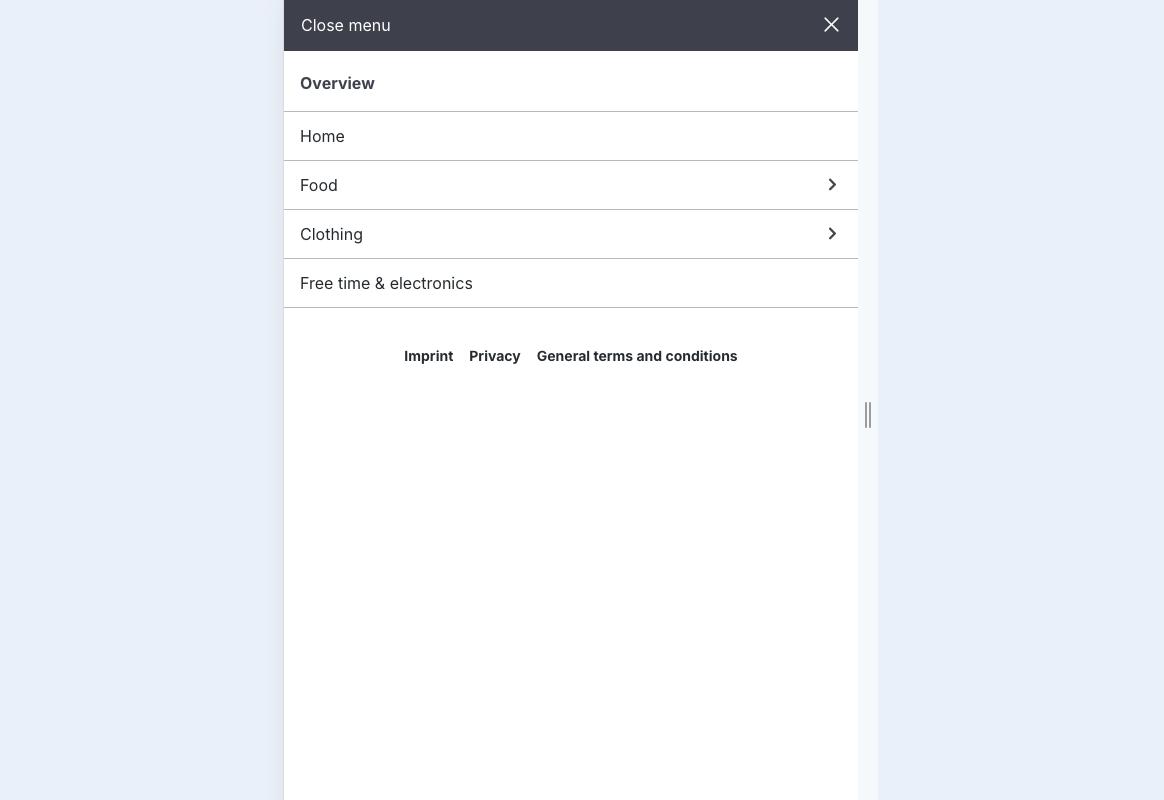Image resolution: width=1164 pixels, height=800 pixels.
Task: Open the Food category label
Action: [x=319, y=185]
